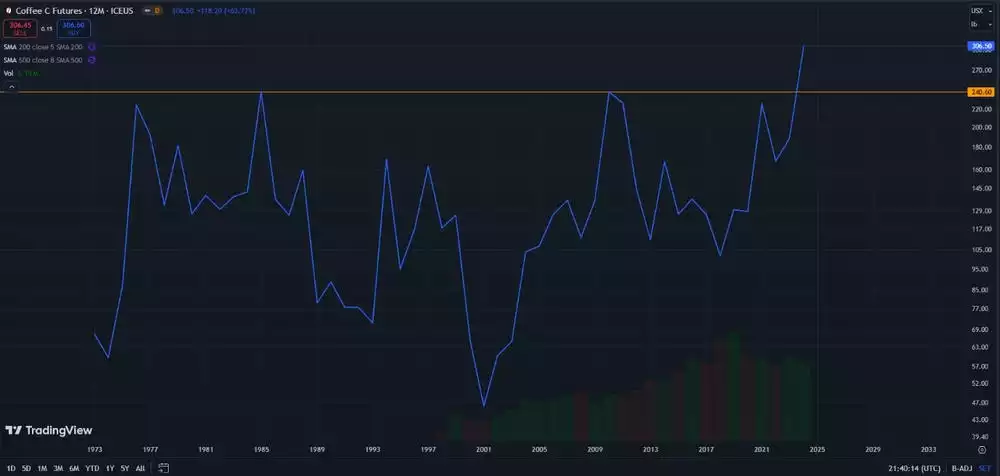Select the All time range

click(140, 468)
